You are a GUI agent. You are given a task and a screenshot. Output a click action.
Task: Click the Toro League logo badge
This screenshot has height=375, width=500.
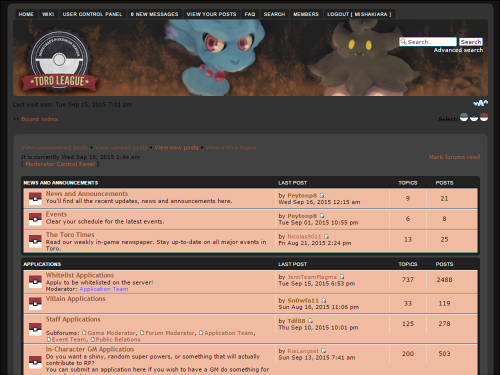click(x=59, y=61)
